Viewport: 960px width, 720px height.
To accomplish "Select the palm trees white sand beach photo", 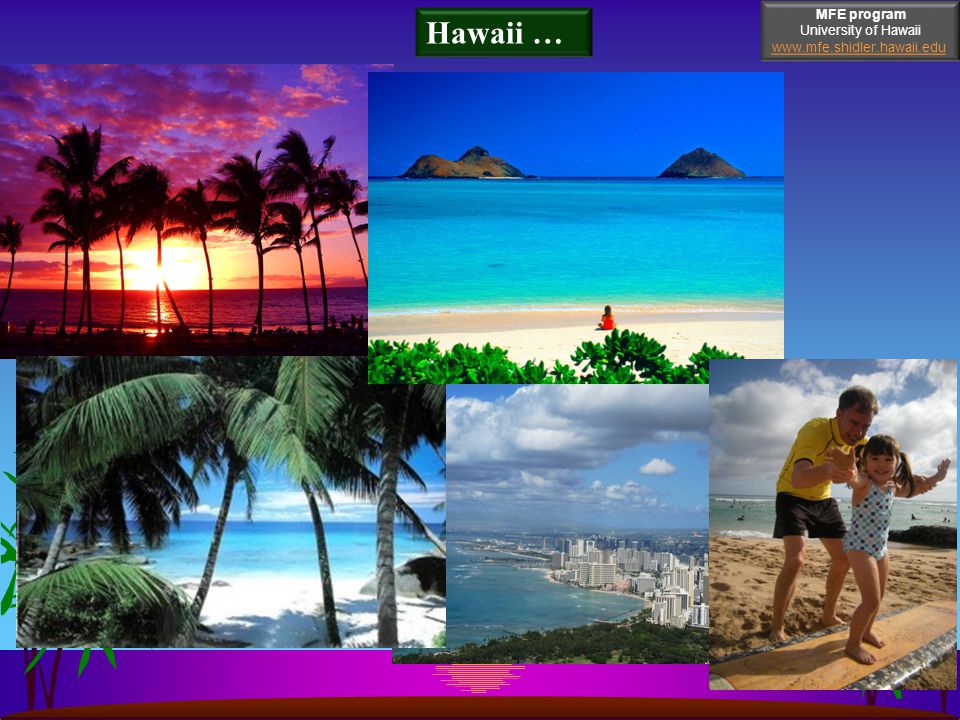I will coord(231,502).
